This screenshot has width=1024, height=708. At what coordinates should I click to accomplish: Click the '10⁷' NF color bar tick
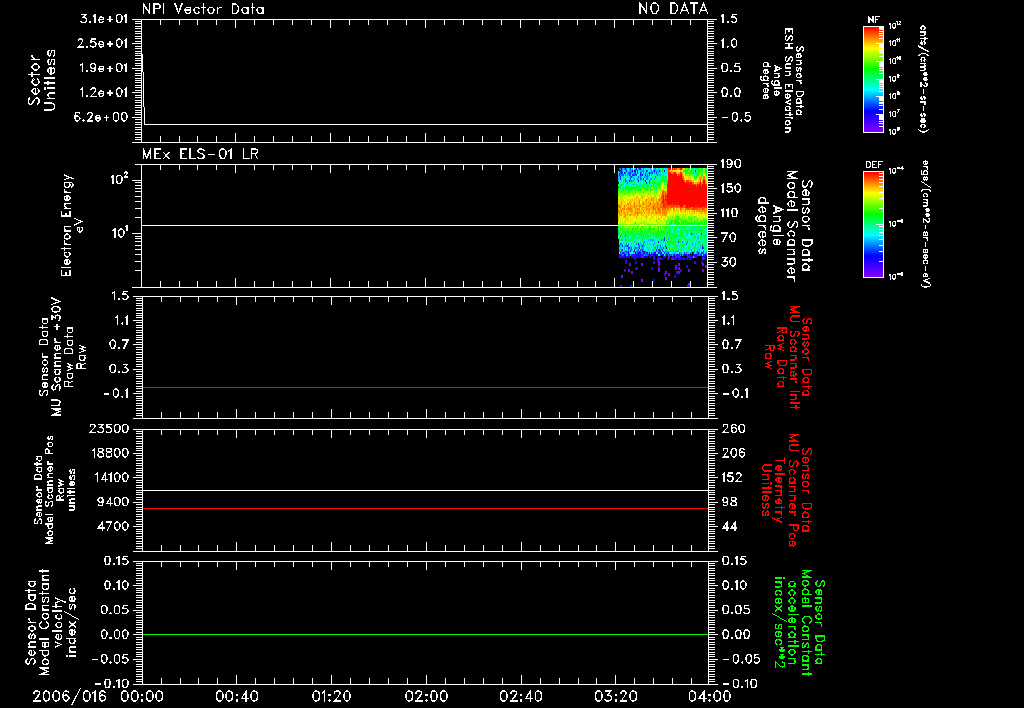(895, 114)
